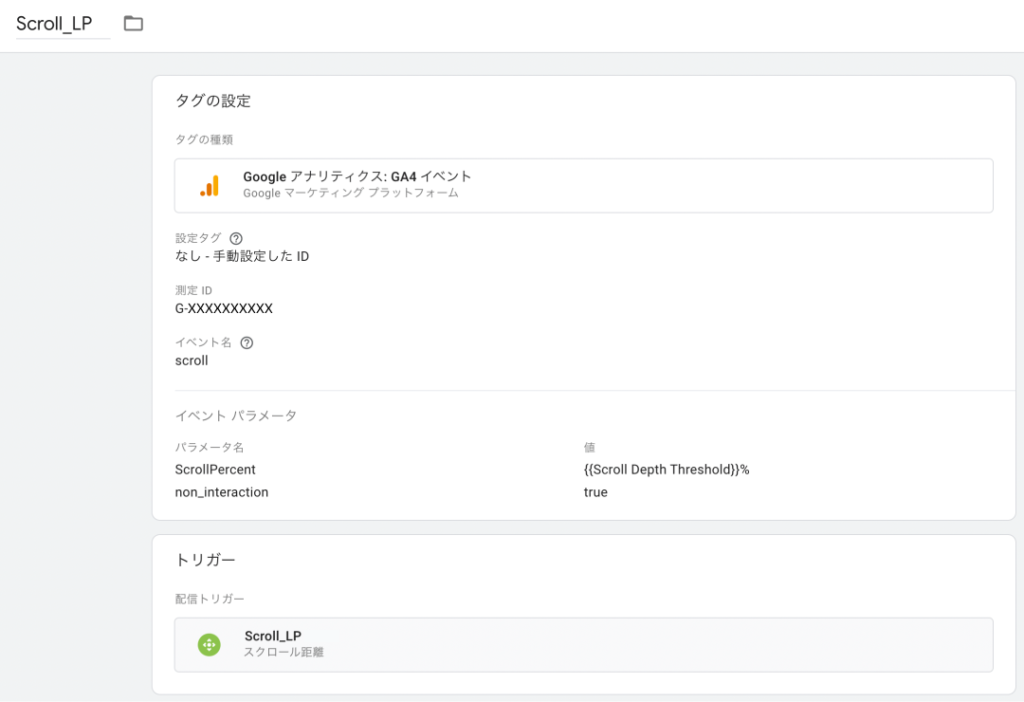Click the トリガー section heading
Screen dimensions: 1024x702
(205, 560)
